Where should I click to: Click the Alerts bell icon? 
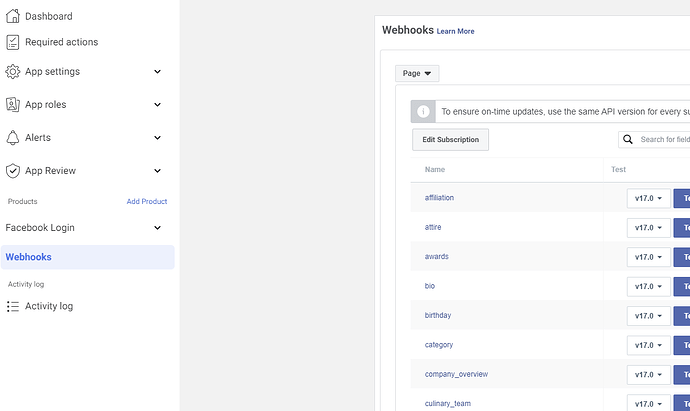(13, 138)
